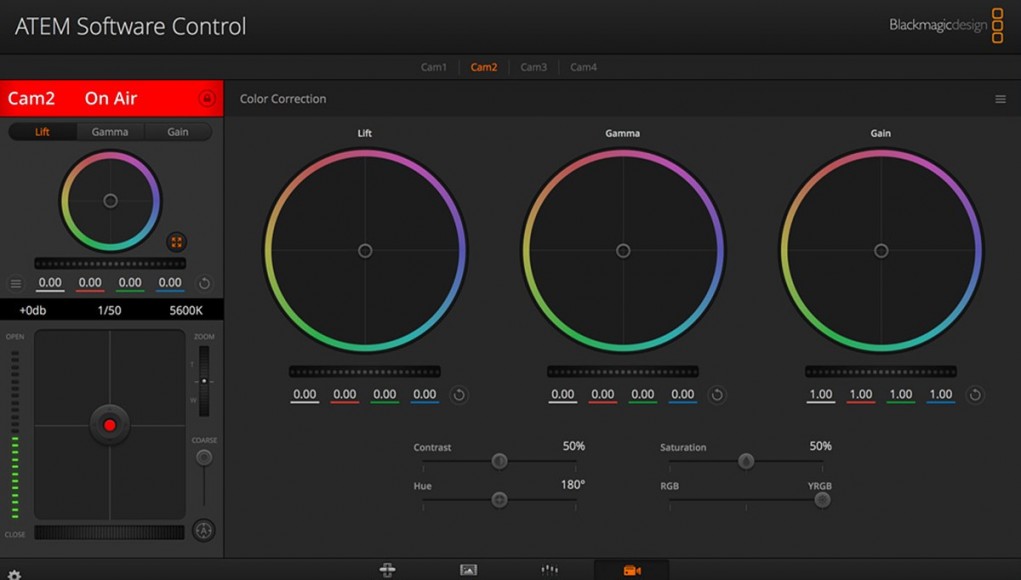Viewport: 1021px width, 580px height.
Task: Click the Hue slider knob
Action: (499, 499)
